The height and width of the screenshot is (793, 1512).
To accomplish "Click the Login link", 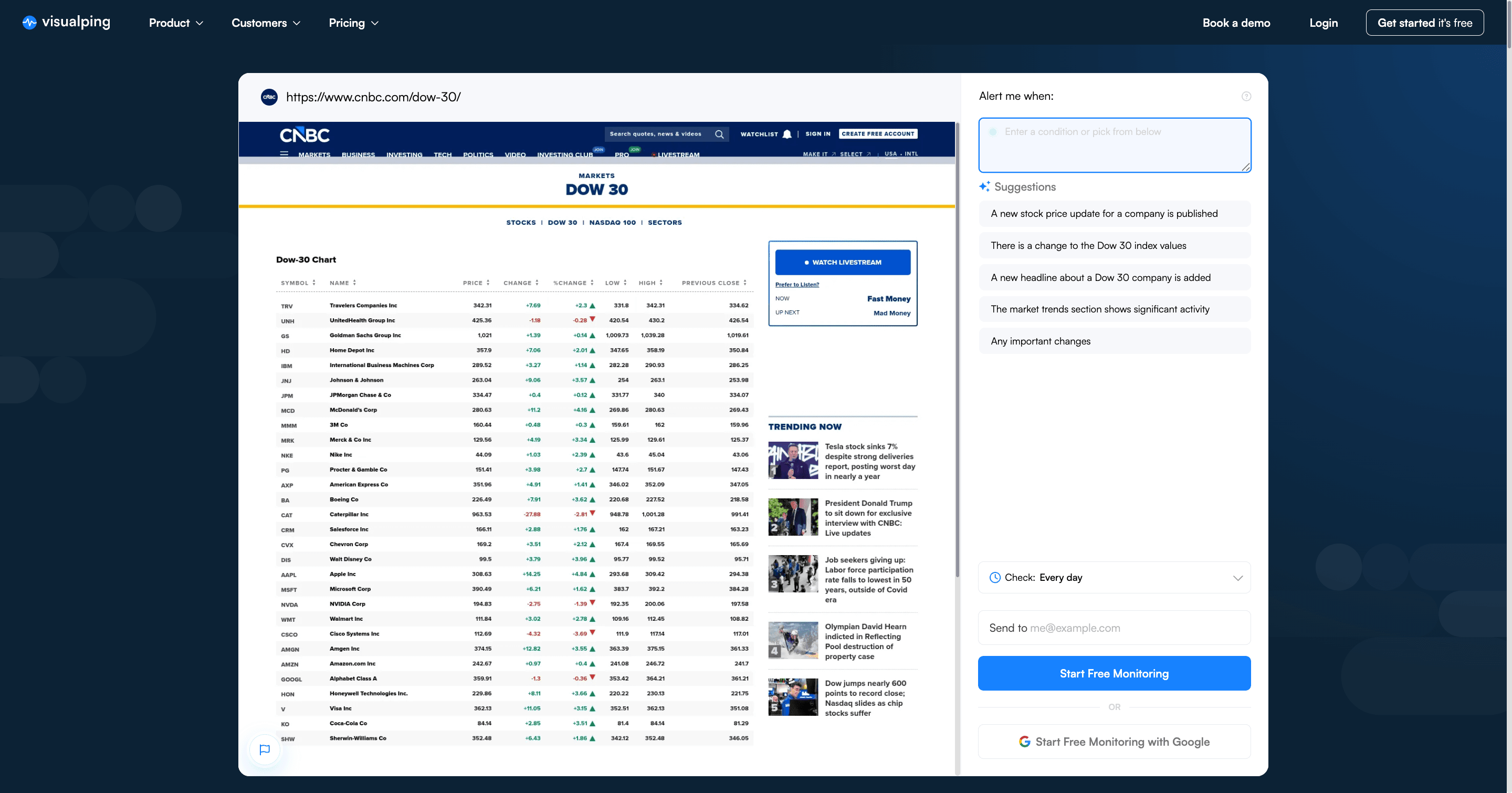I will coord(1324,23).
